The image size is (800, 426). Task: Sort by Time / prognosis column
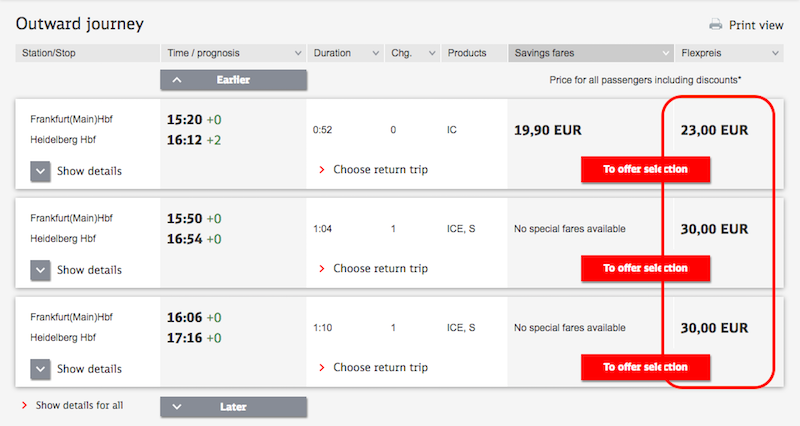coord(234,53)
